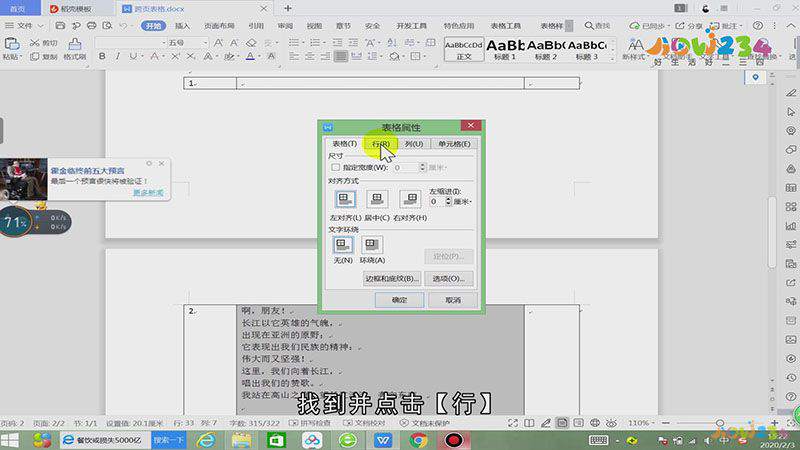Click the numbered list icon
This screenshot has width=800, height=450.
click(315, 43)
